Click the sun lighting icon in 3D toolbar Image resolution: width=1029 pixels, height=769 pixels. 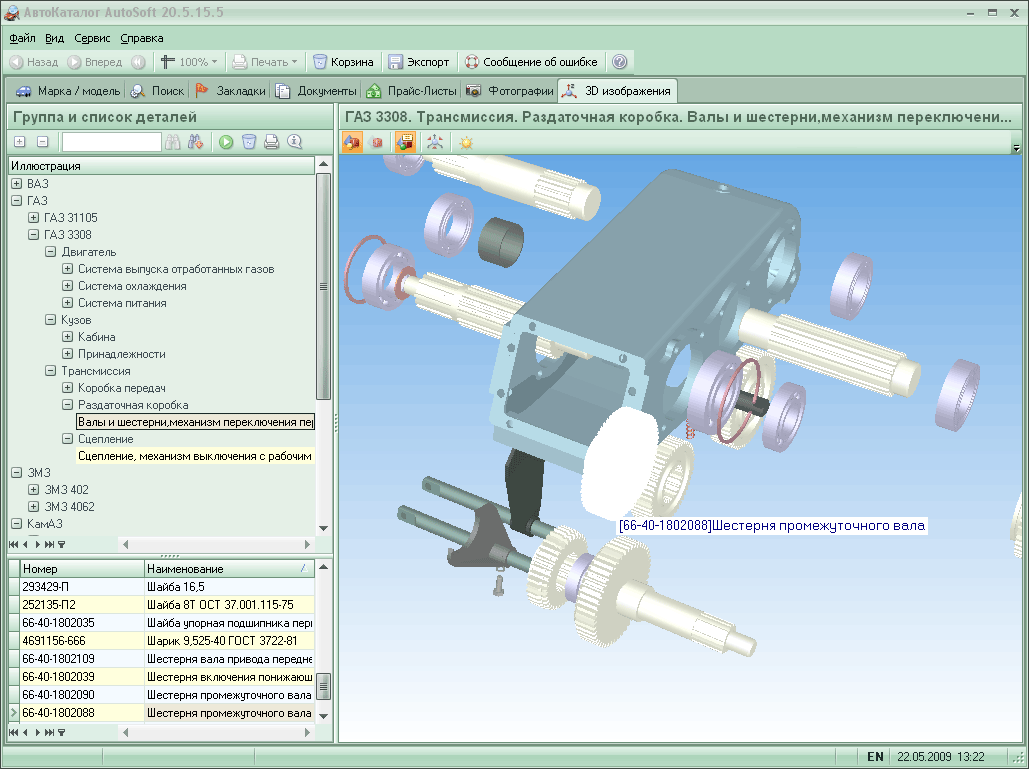point(466,143)
